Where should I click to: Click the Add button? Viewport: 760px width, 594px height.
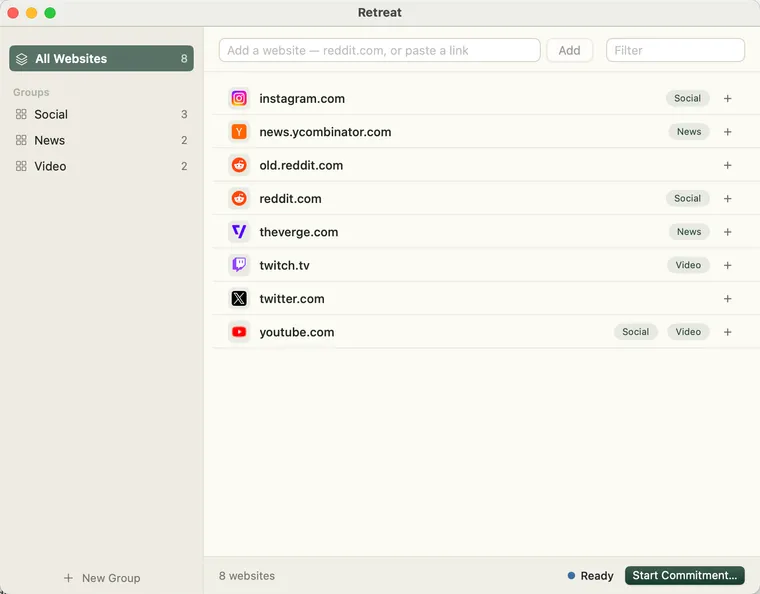(570, 50)
